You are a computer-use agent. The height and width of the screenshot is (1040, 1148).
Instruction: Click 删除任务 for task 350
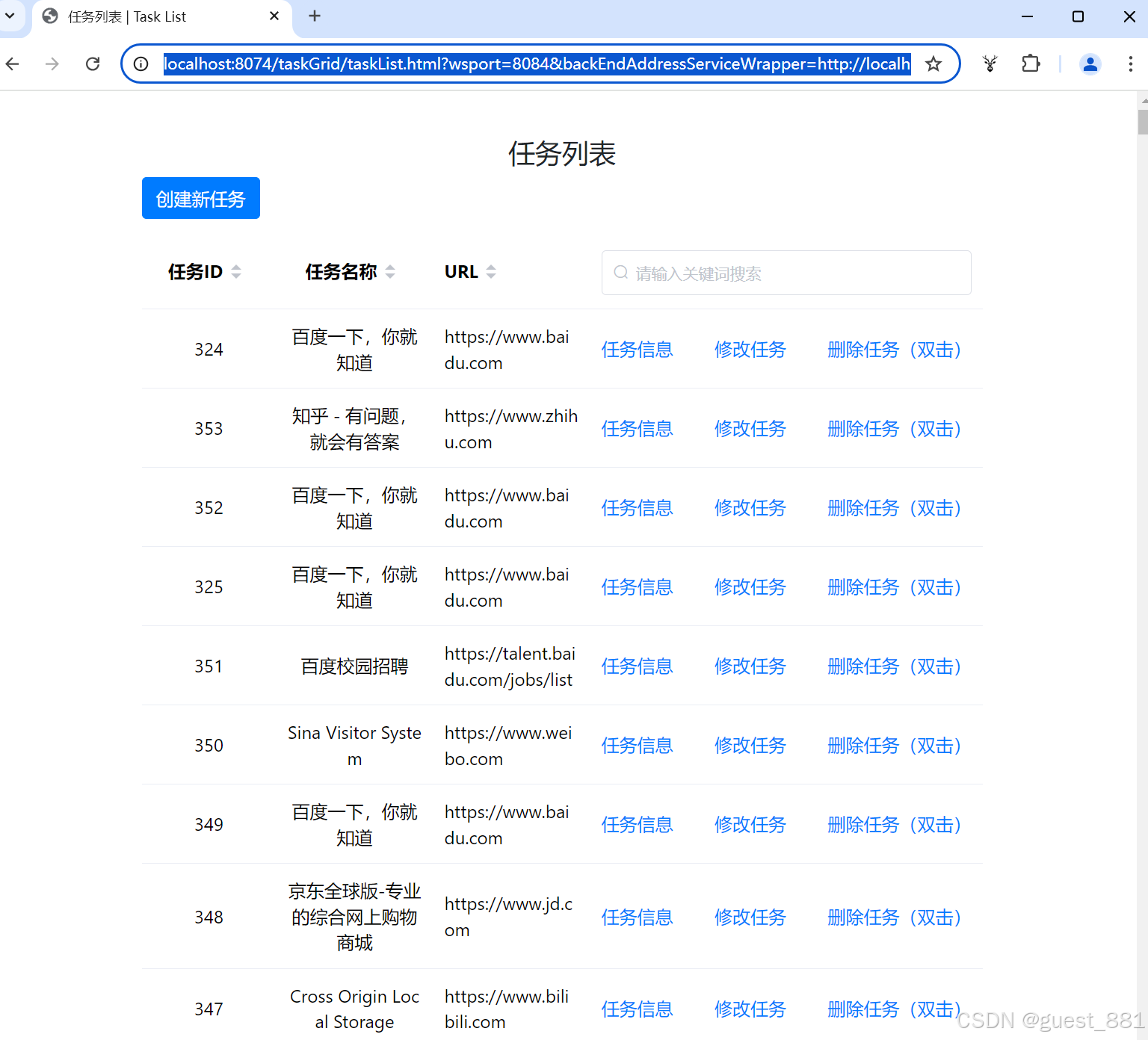[894, 746]
